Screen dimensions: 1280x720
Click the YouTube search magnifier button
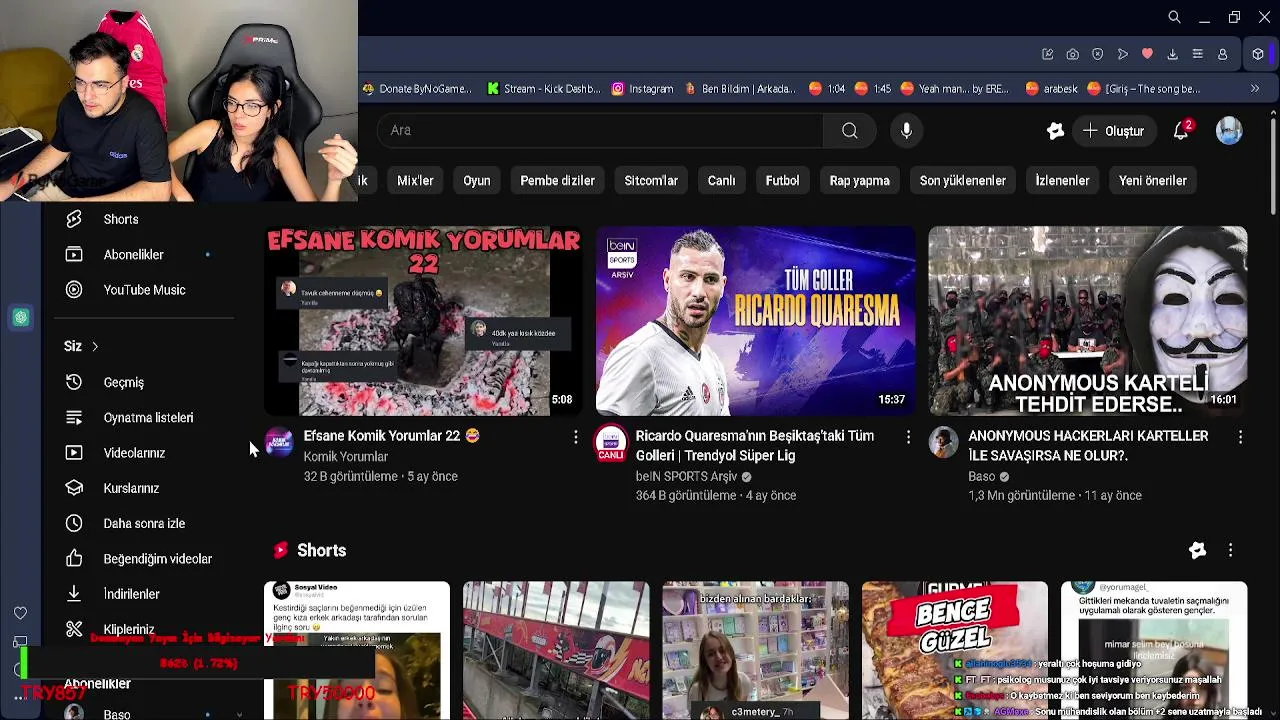coord(849,130)
